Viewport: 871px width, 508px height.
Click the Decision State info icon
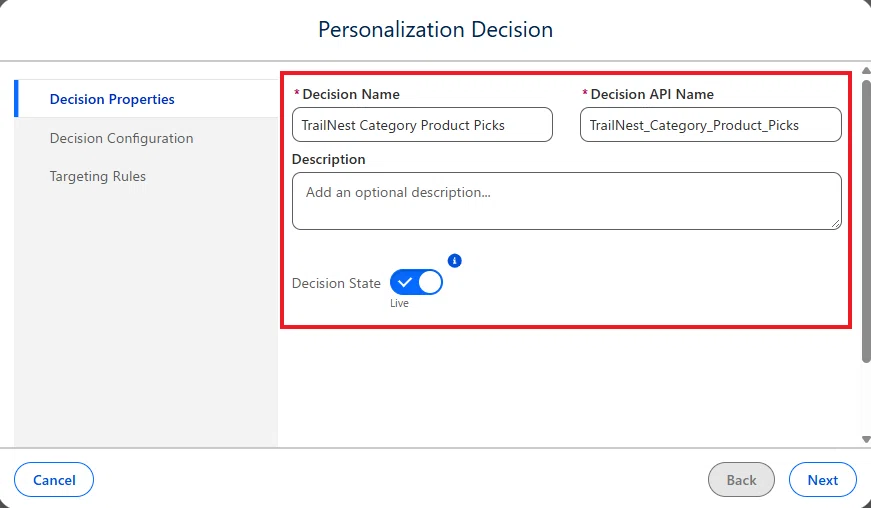[x=454, y=260]
